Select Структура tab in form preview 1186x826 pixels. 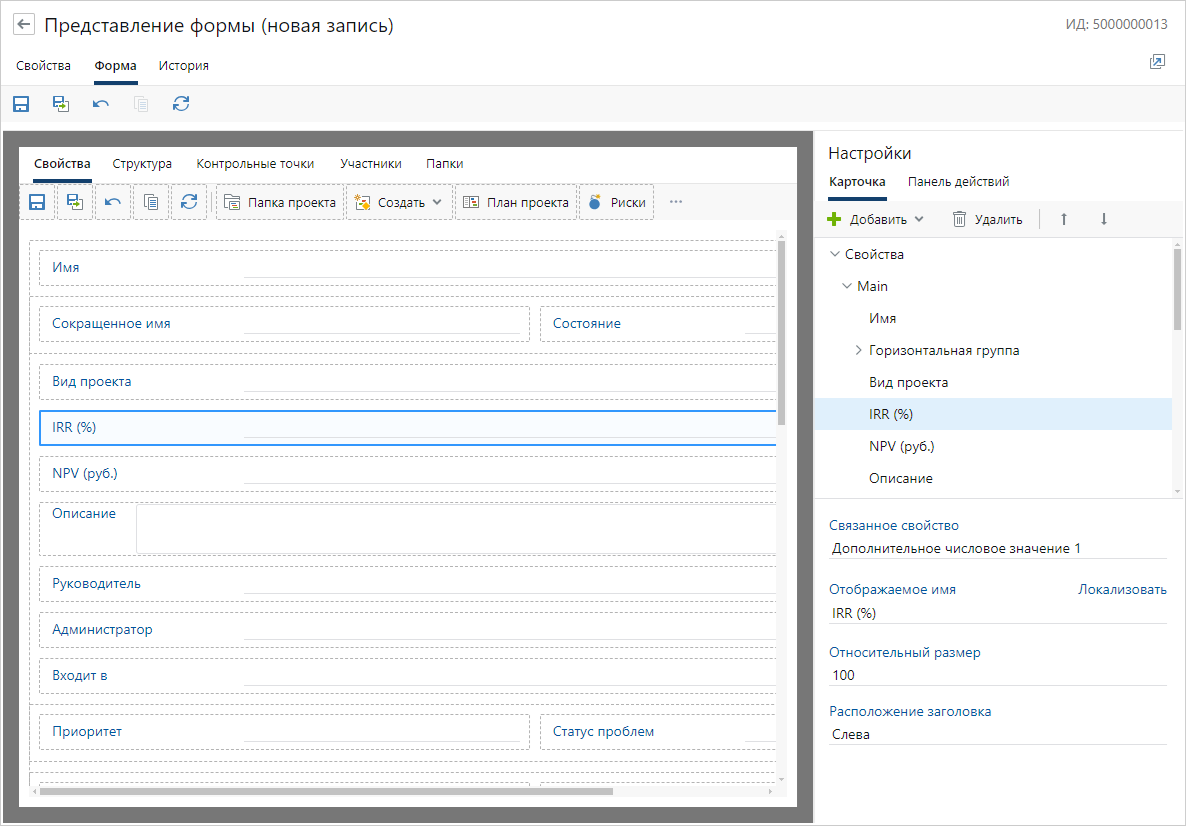[x=142, y=163]
